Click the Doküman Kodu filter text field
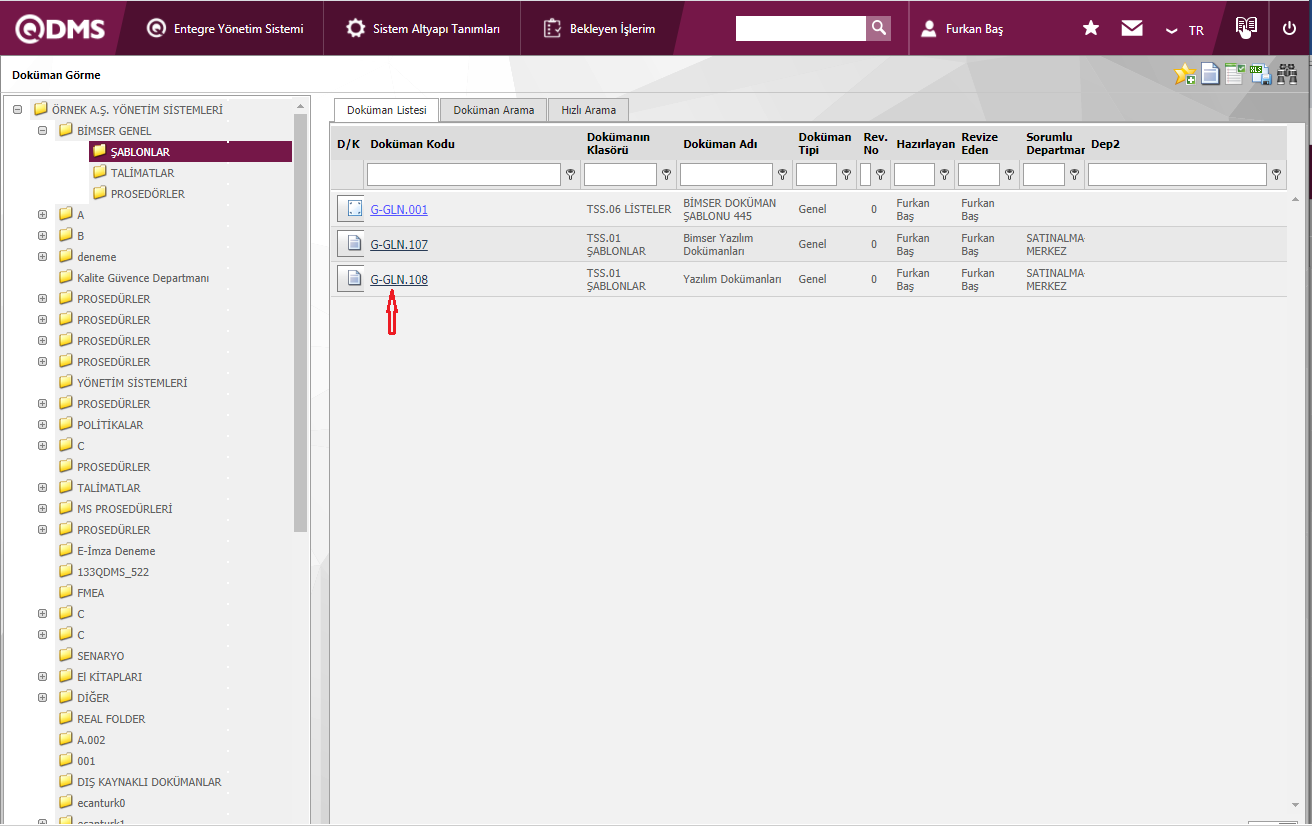The image size is (1312, 826). point(464,175)
